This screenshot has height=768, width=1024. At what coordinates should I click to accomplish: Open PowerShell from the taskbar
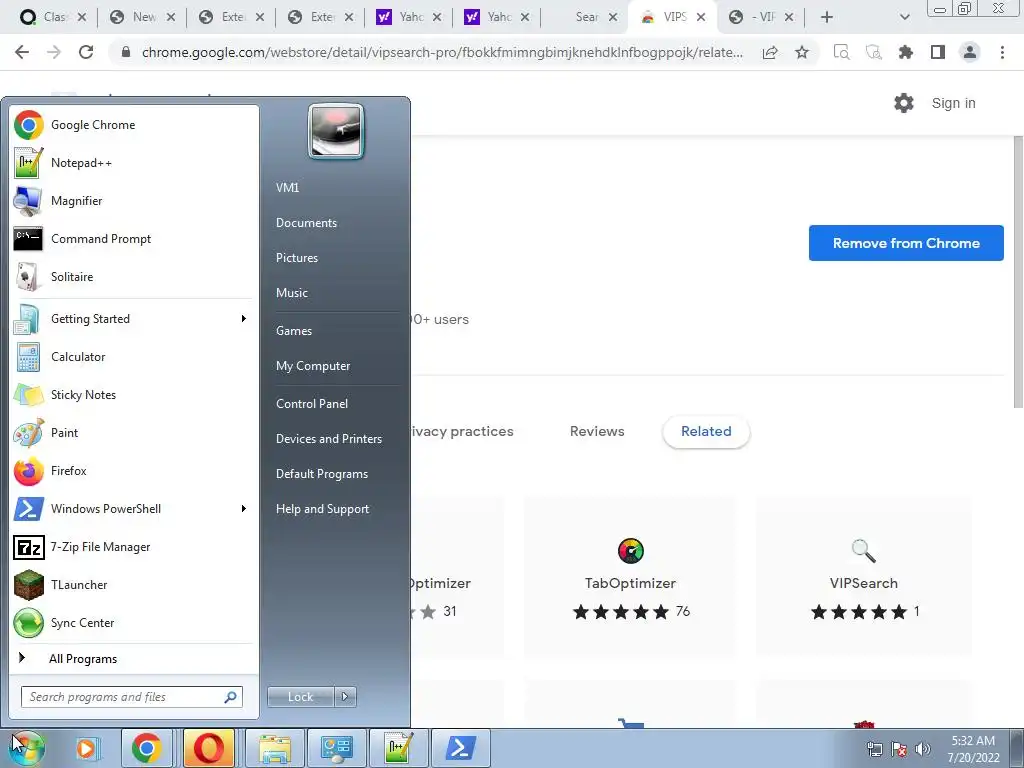tap(460, 748)
